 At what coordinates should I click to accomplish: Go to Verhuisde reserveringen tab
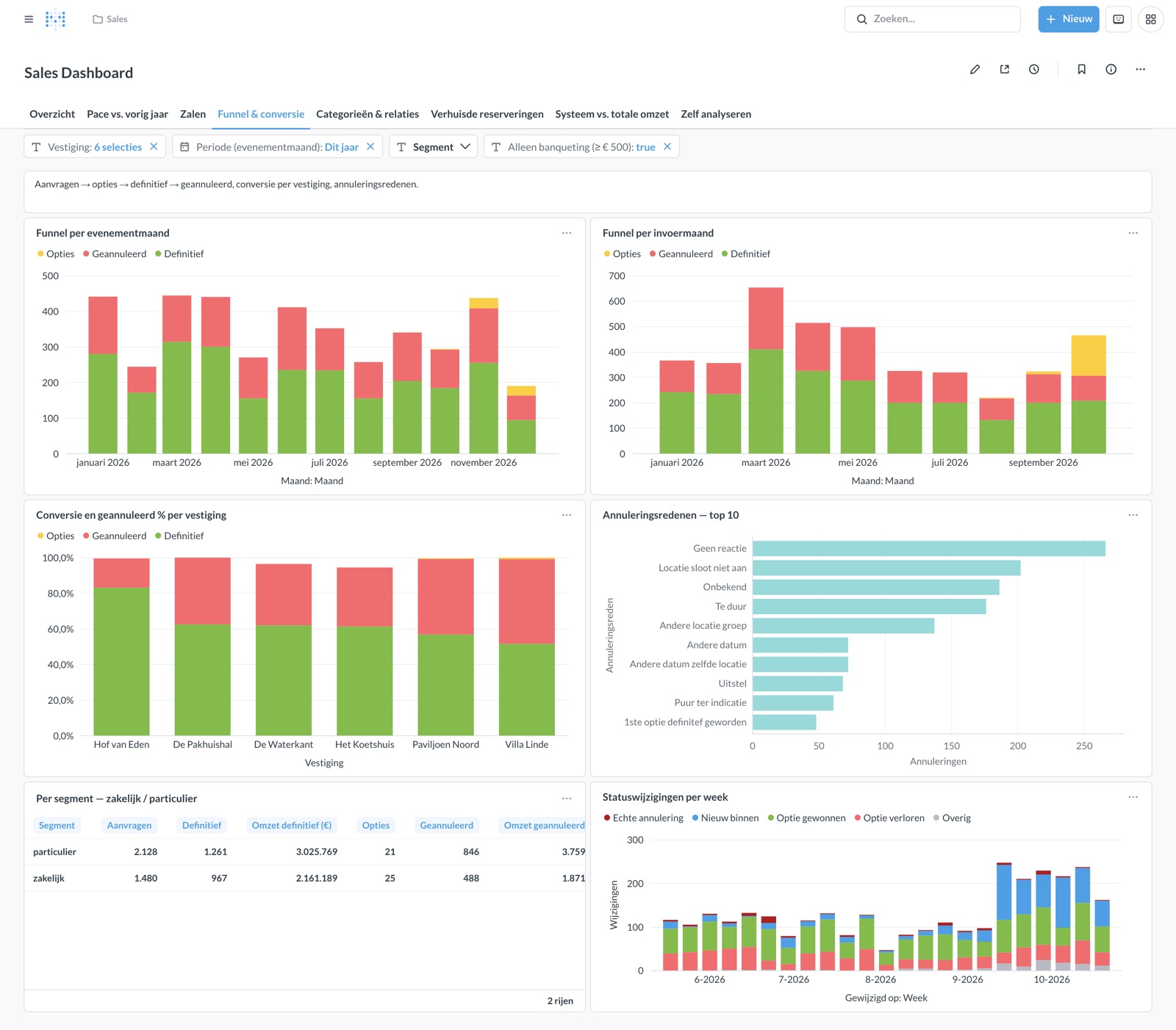click(x=487, y=114)
